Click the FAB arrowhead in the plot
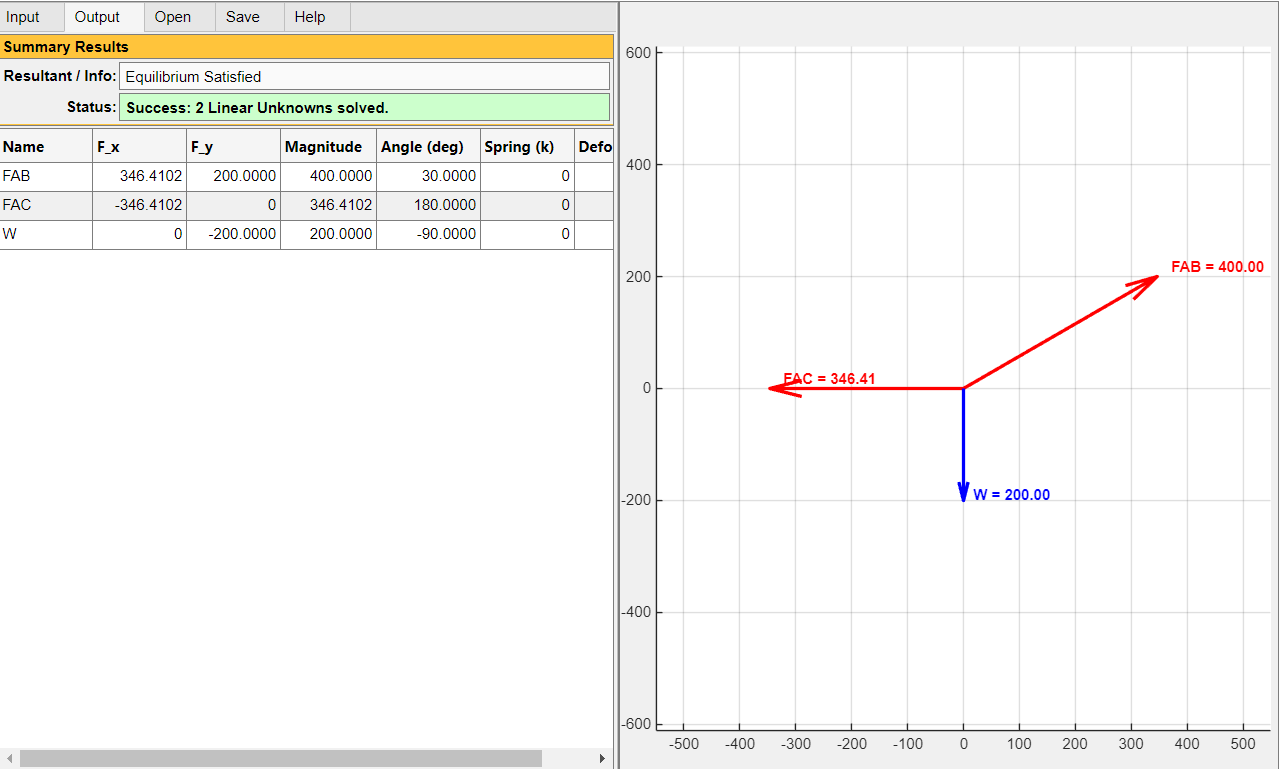 [1145, 284]
